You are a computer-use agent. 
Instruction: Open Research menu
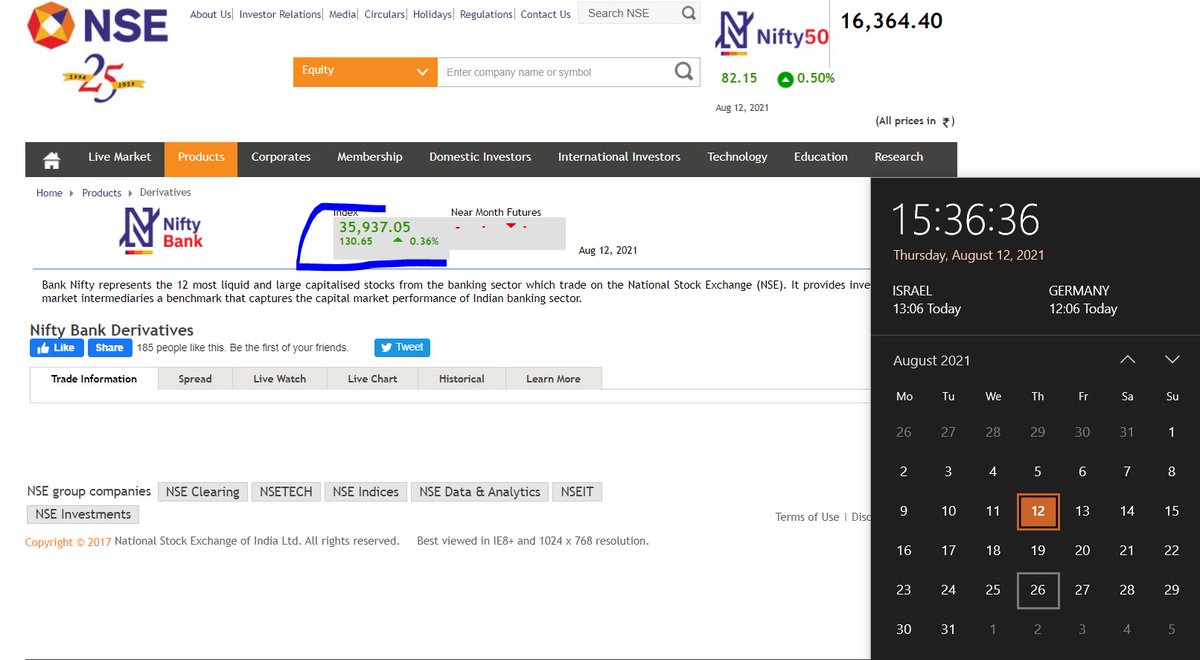(899, 157)
